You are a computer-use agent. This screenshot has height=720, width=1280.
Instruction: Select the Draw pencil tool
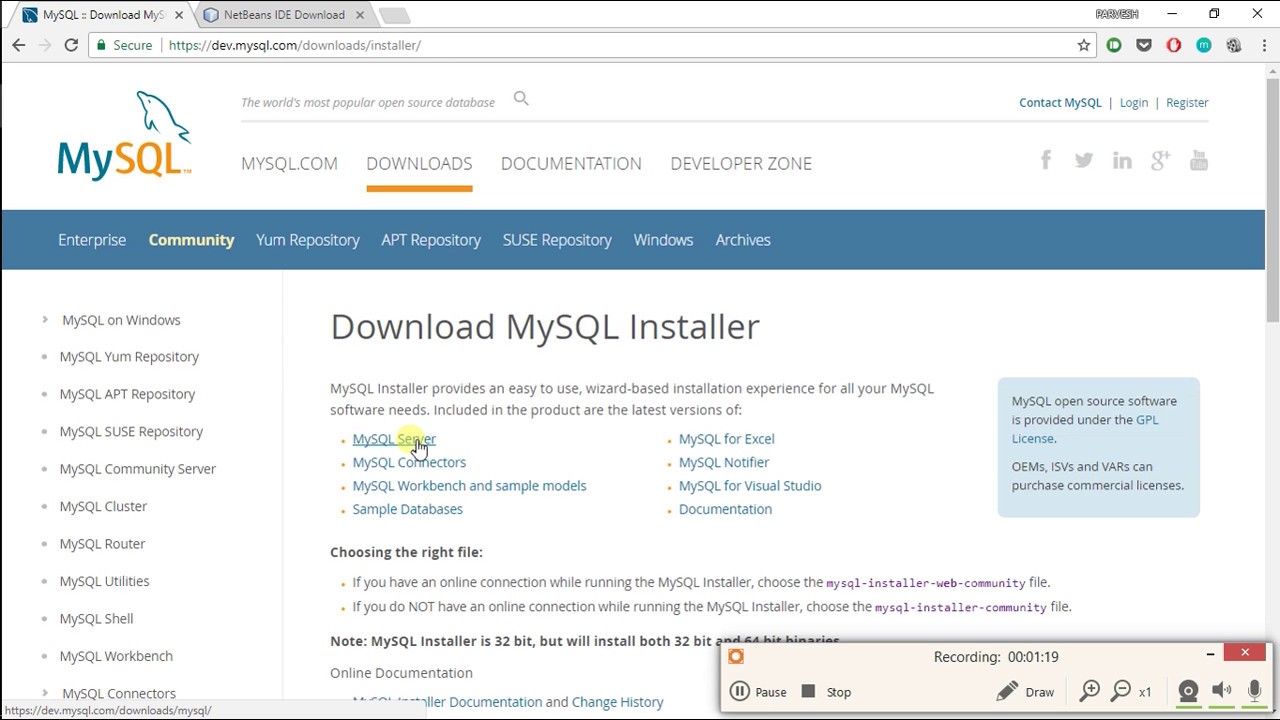(1025, 692)
